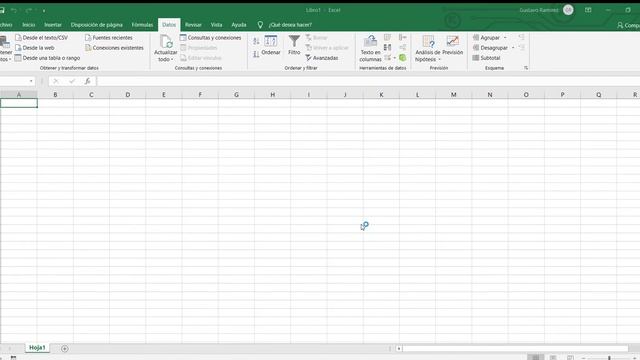Viewport: 640px width, 360px height.
Task: Open the Ordenar sort dialog
Action: (271, 46)
